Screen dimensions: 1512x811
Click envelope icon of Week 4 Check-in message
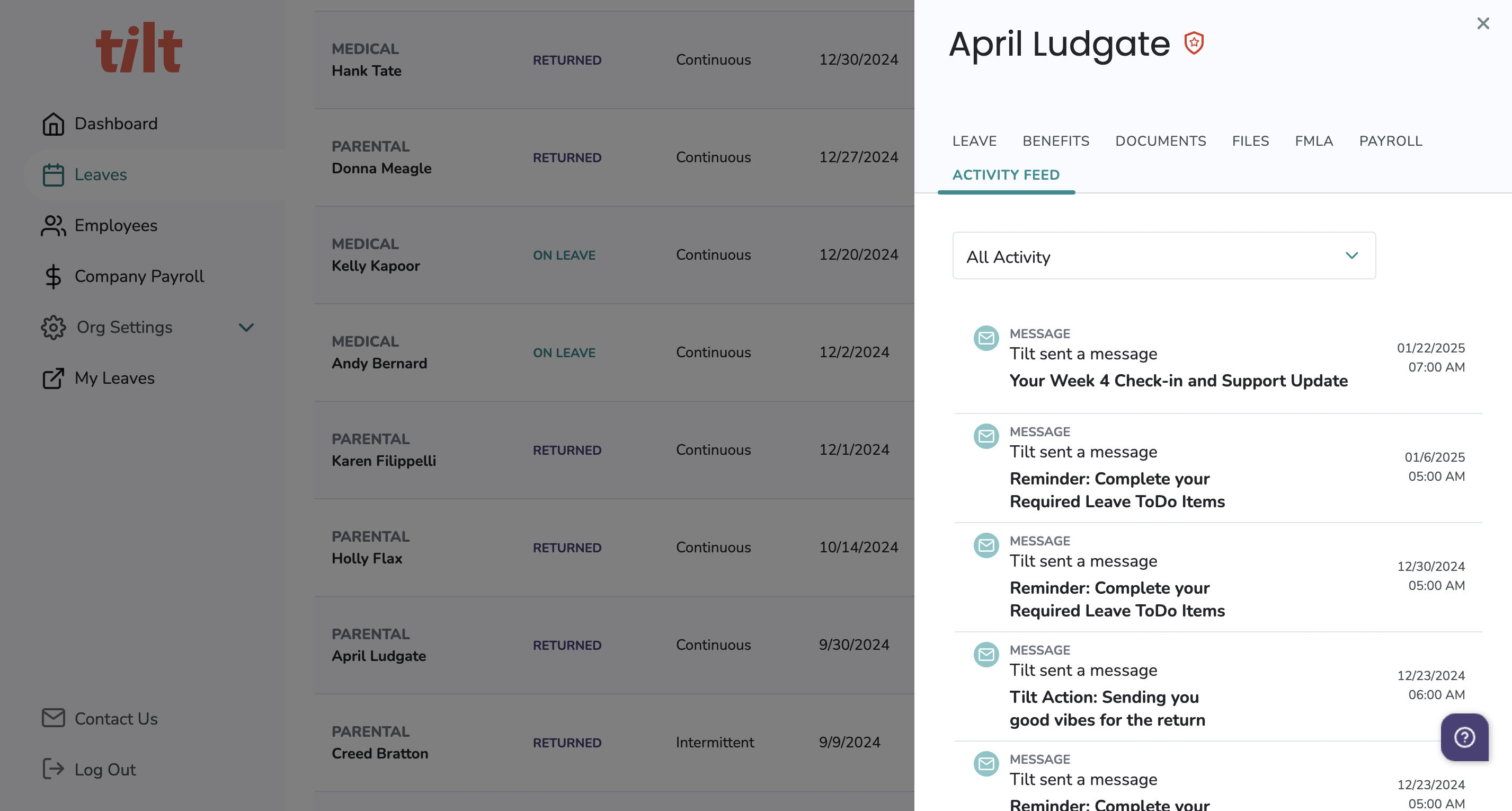[986, 338]
